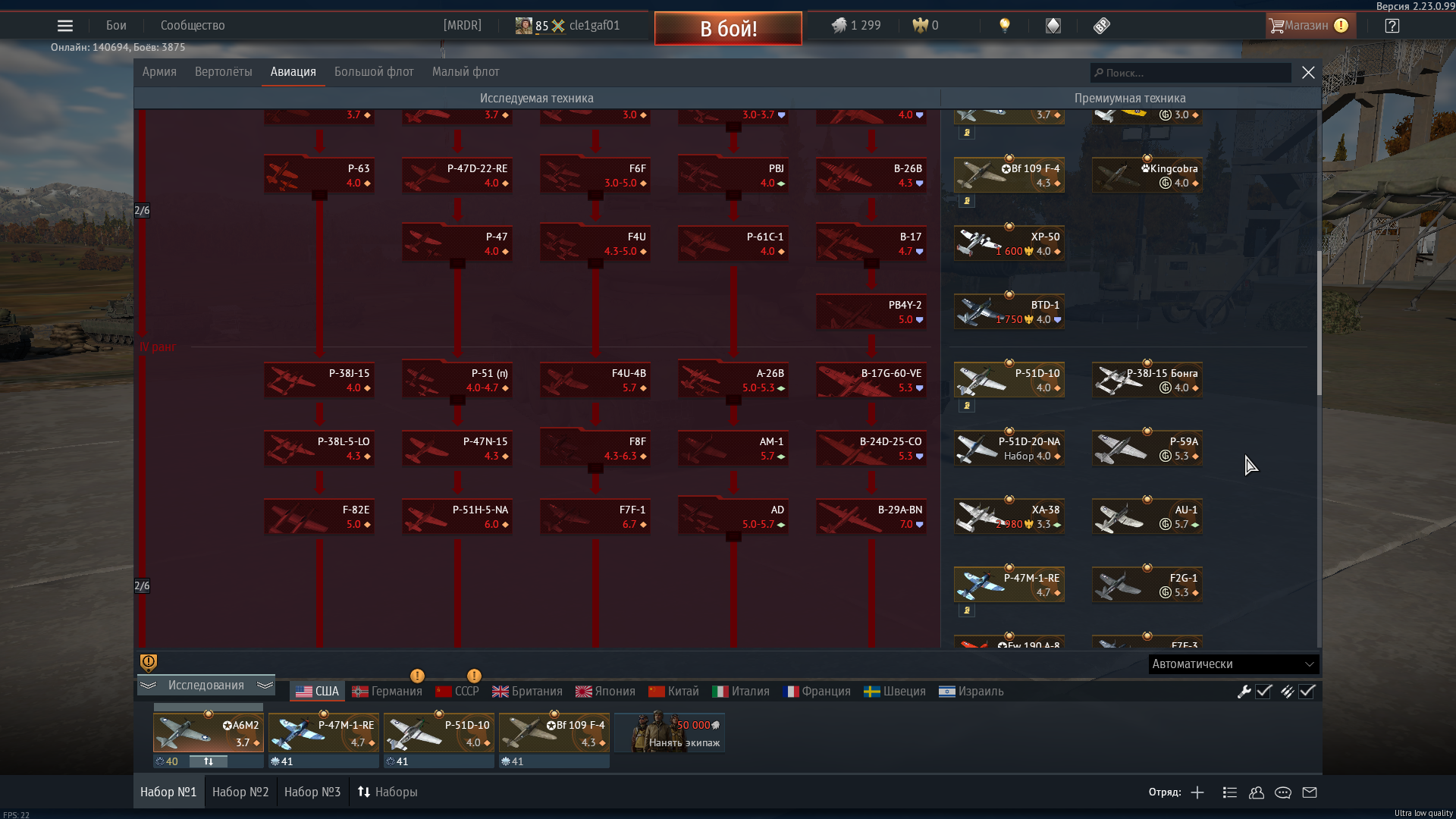
Task: Open the Наборы presets button
Action: [x=388, y=792]
